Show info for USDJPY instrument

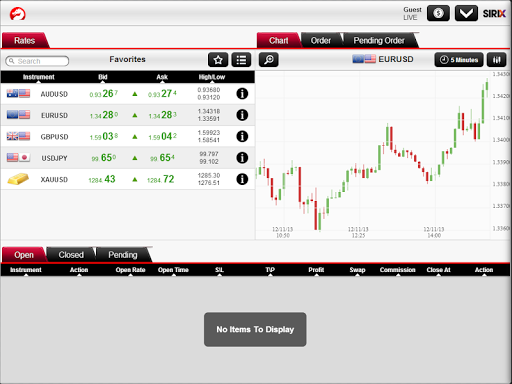242,158
